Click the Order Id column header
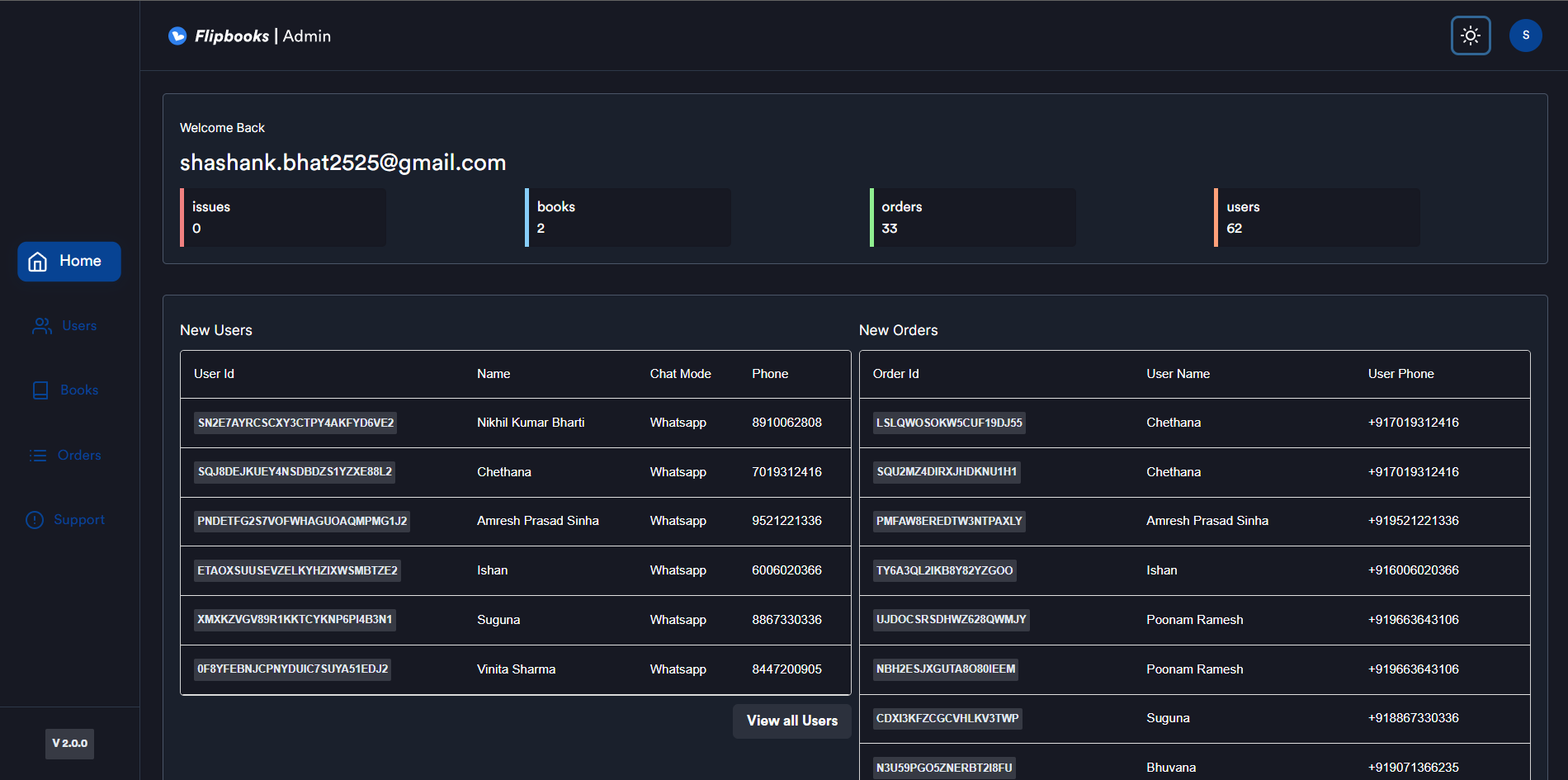Viewport: 1568px width, 780px height. [895, 374]
